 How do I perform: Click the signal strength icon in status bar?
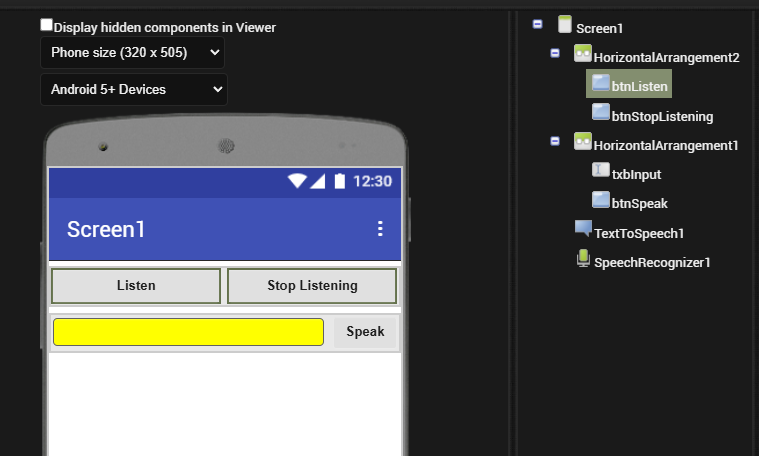(318, 182)
